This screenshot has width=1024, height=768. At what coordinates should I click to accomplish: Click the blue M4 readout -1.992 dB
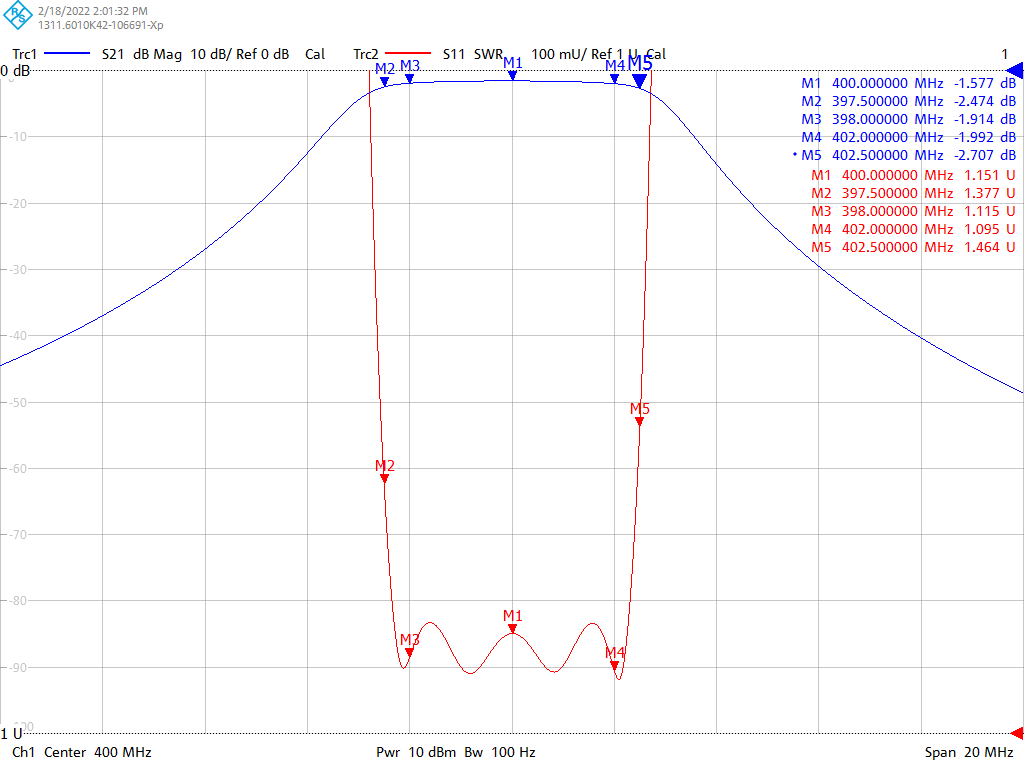pyautogui.click(x=908, y=137)
